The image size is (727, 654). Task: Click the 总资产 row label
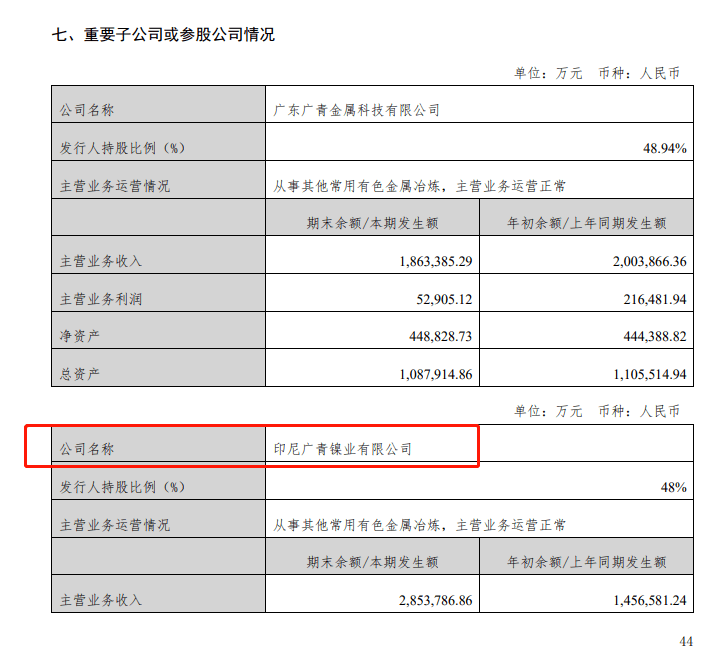click(x=79, y=374)
